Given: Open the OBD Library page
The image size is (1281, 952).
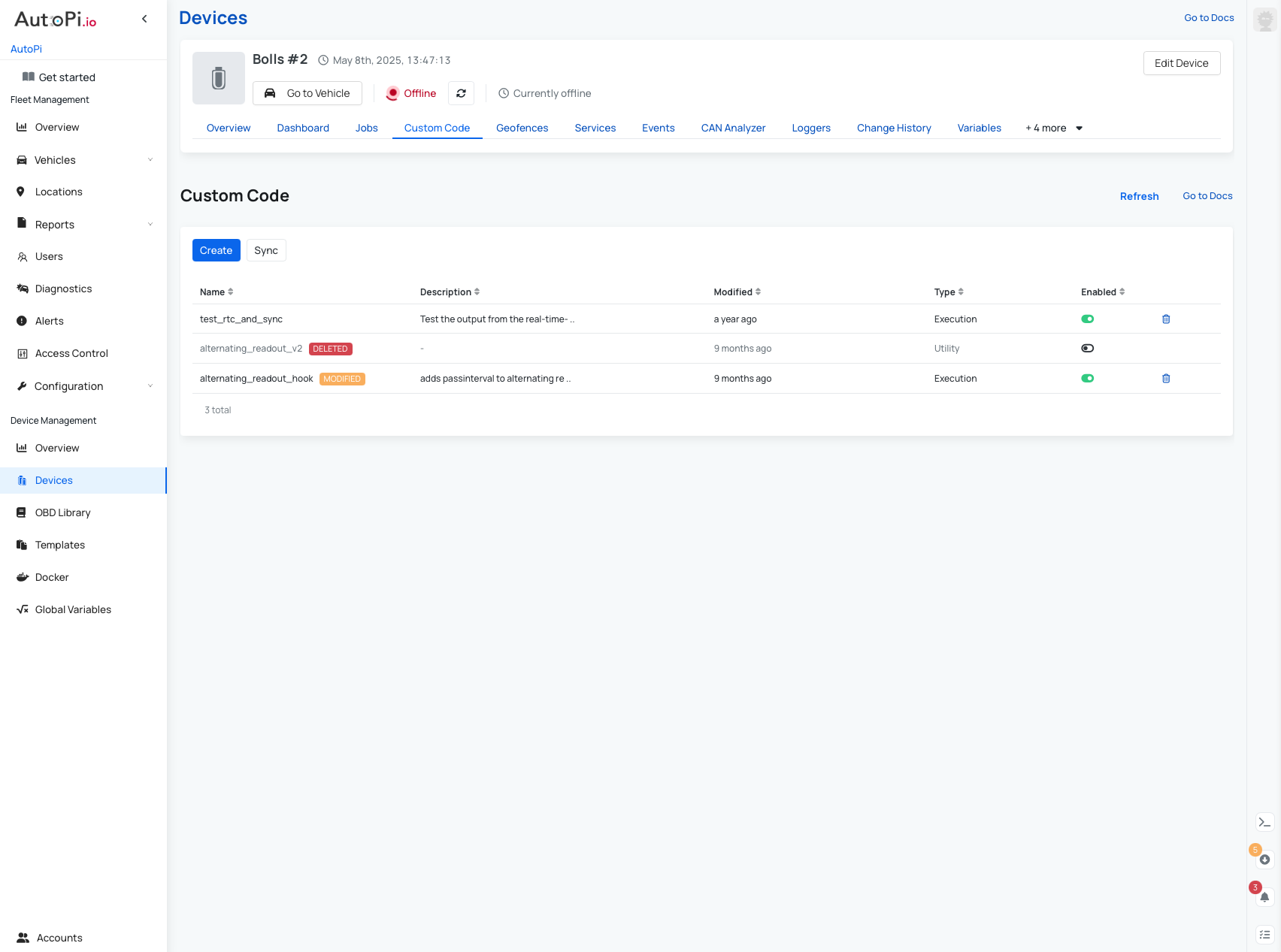Looking at the screenshot, I should tap(64, 512).
